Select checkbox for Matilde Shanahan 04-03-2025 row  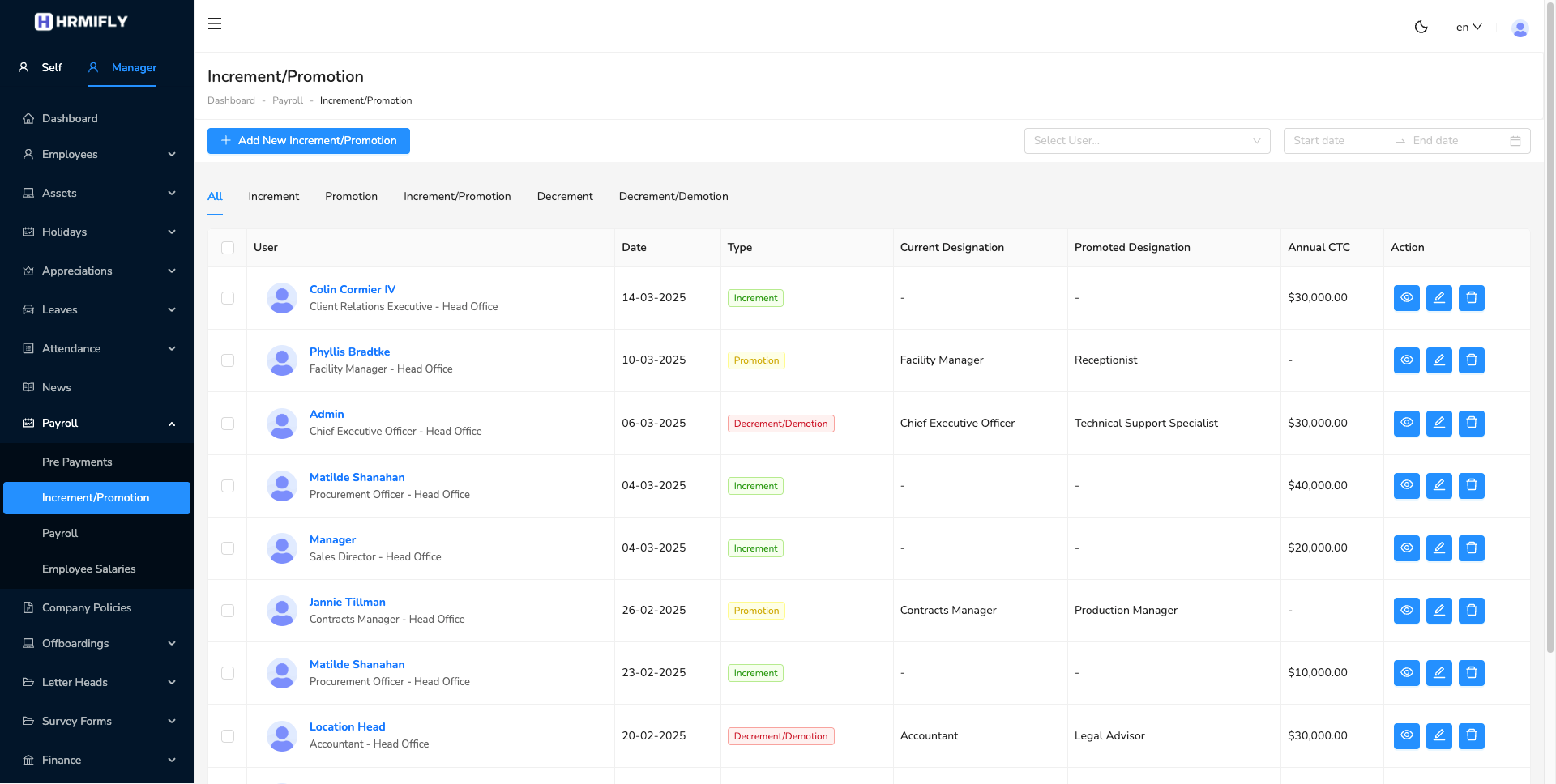pyautogui.click(x=228, y=486)
